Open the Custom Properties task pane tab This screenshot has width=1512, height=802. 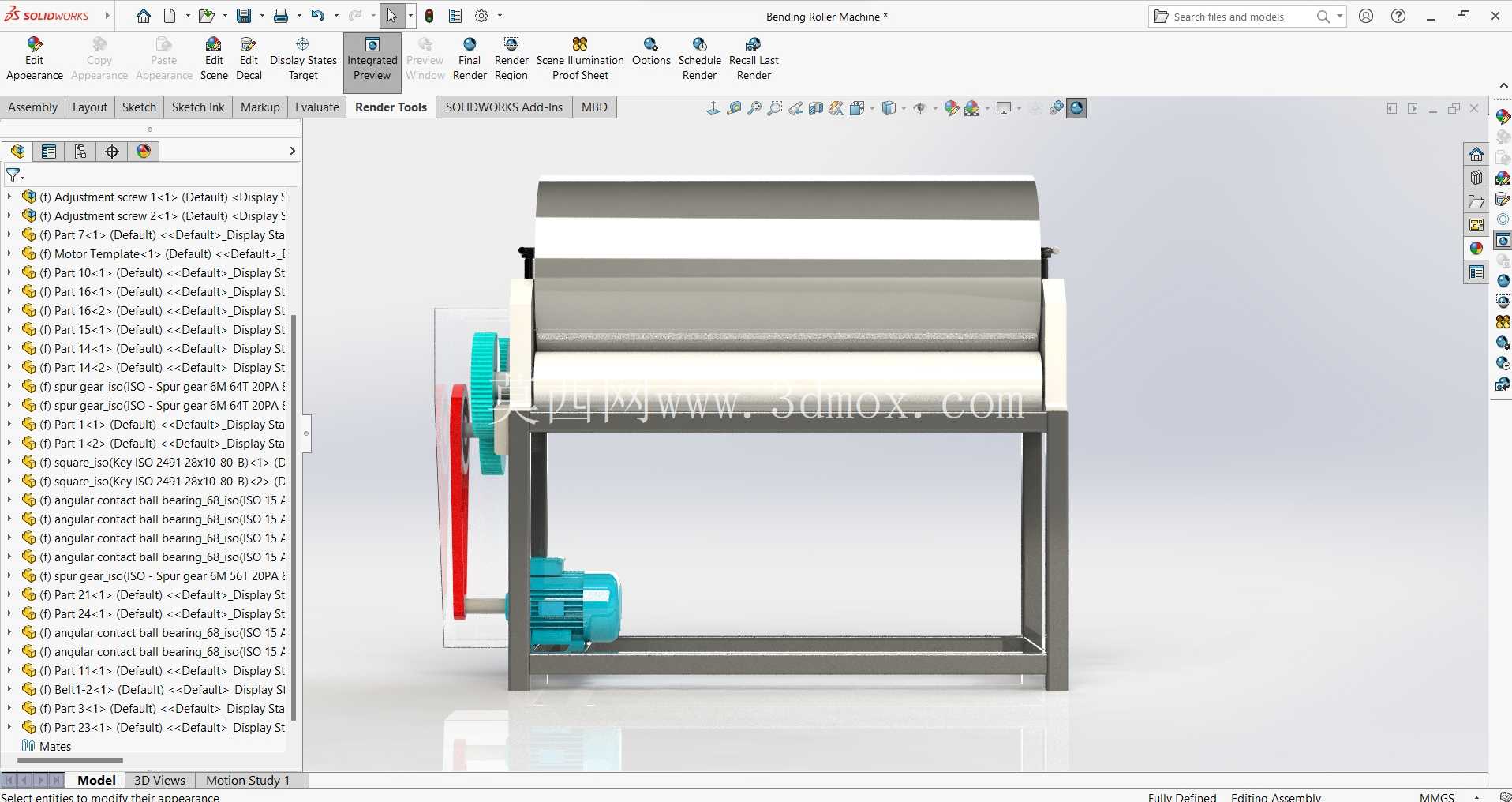1476,272
